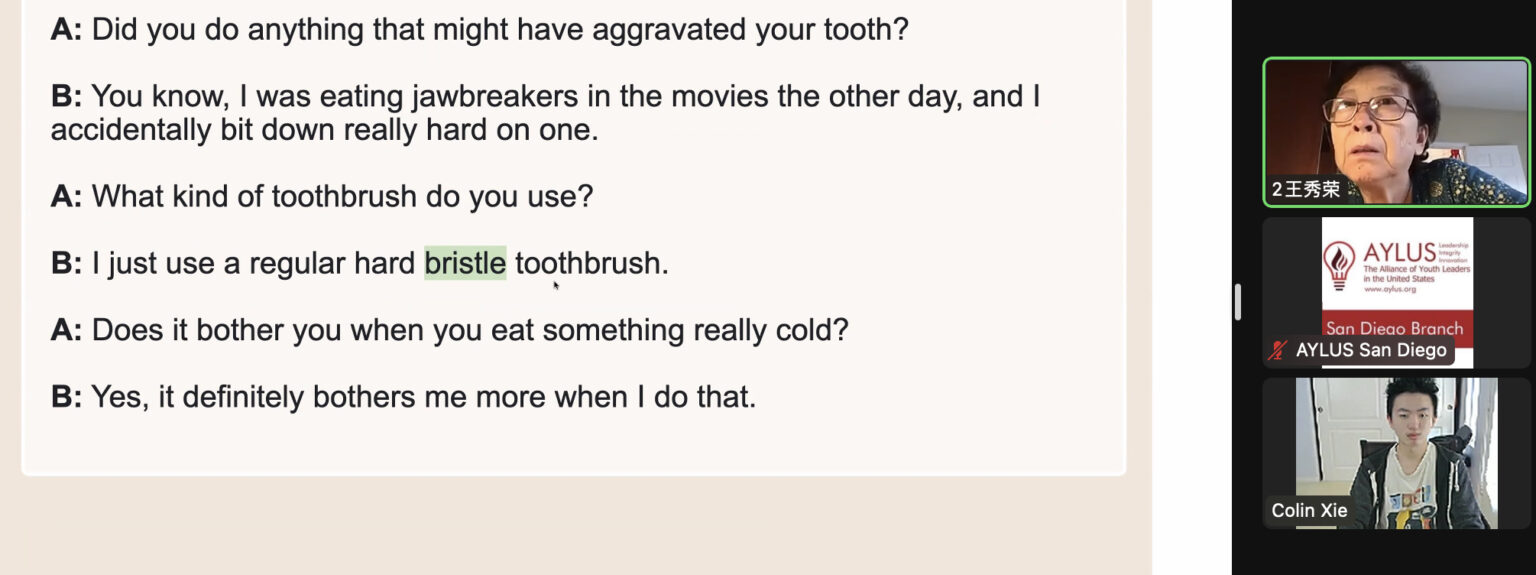This screenshot has width=1536, height=575.
Task: Click the AYLUS lightbulb logo icon
Action: click(x=1339, y=264)
